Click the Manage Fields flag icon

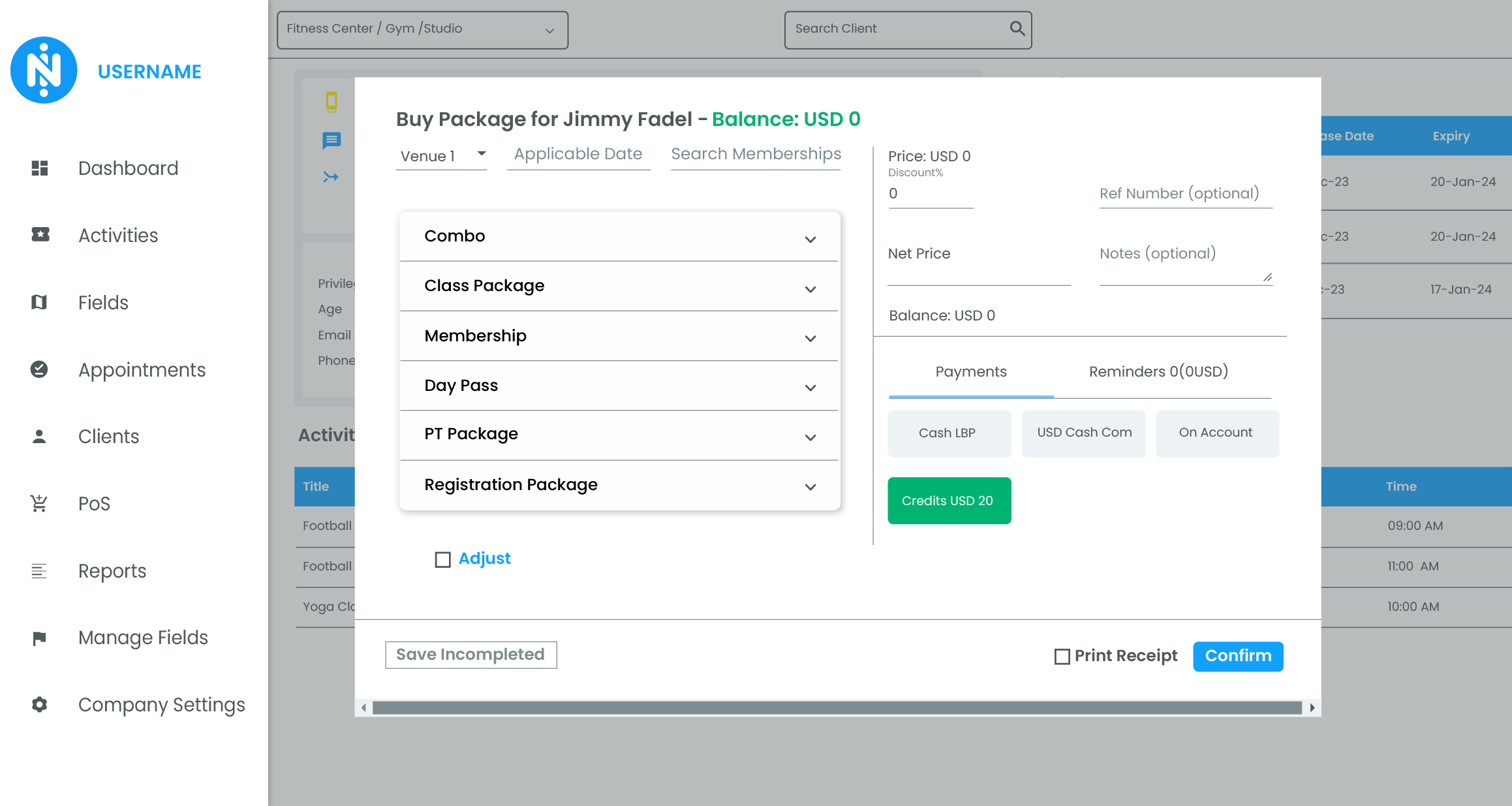click(39, 638)
